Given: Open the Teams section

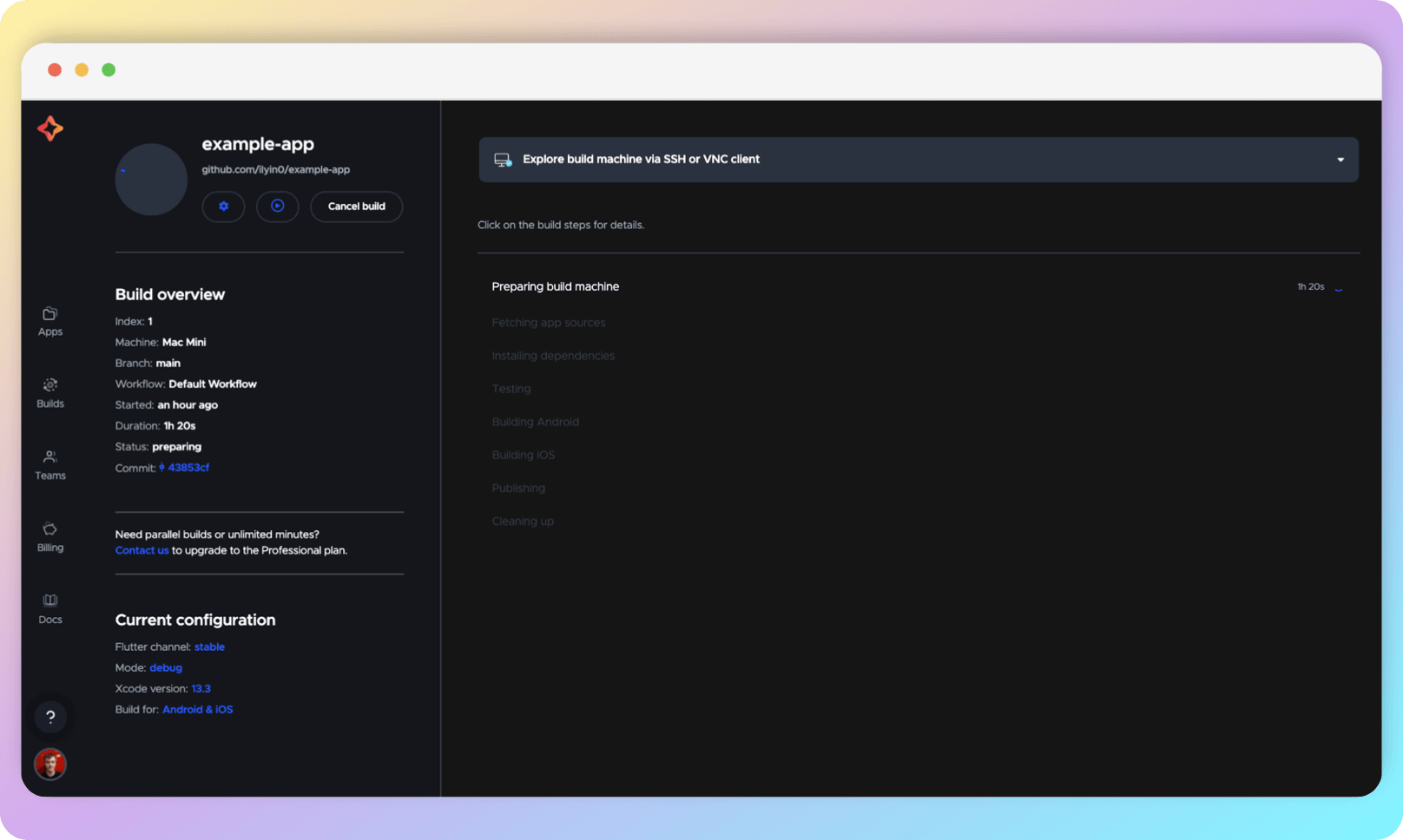Looking at the screenshot, I should point(49,465).
